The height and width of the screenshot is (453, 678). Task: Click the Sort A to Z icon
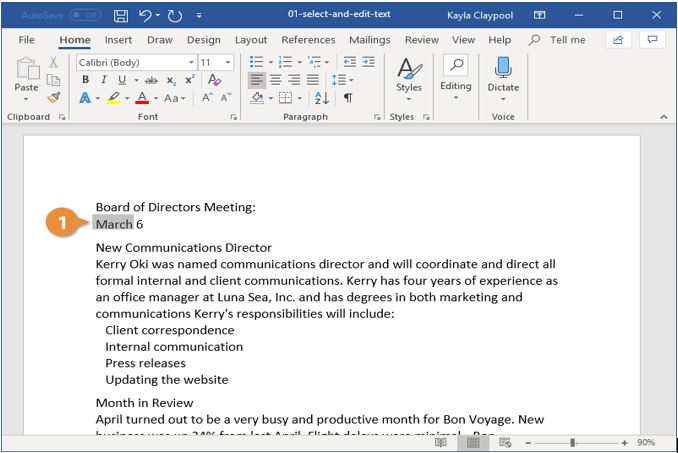[322, 98]
